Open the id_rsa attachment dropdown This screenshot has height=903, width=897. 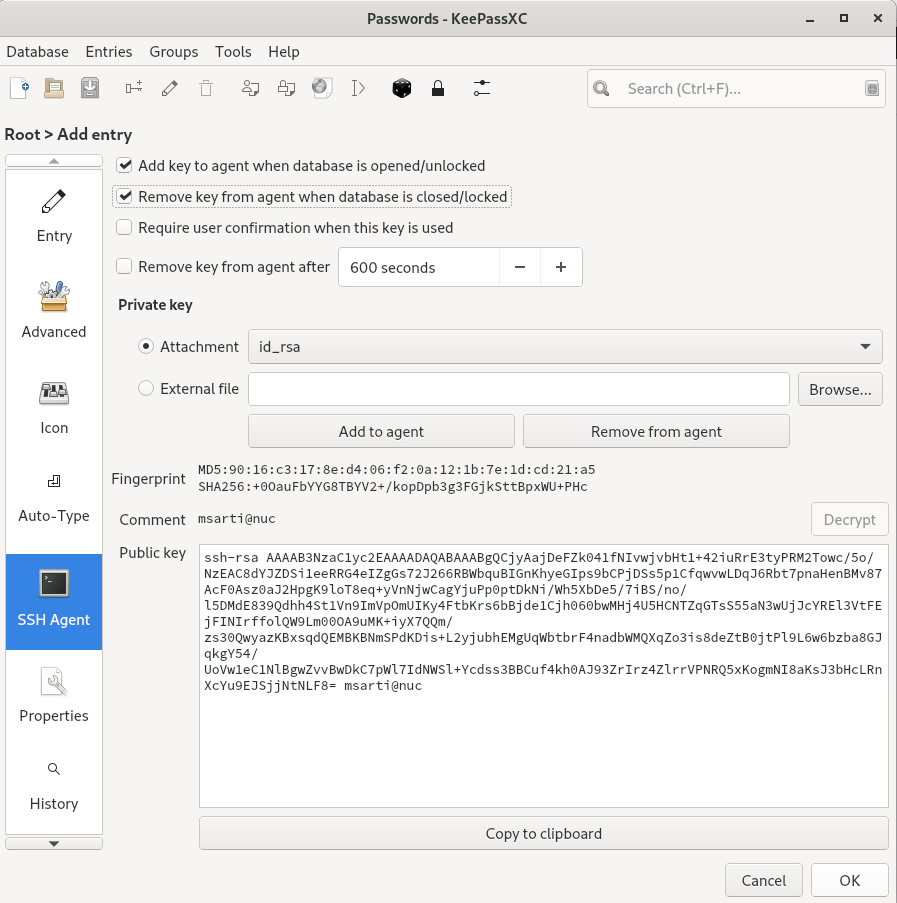pos(565,347)
